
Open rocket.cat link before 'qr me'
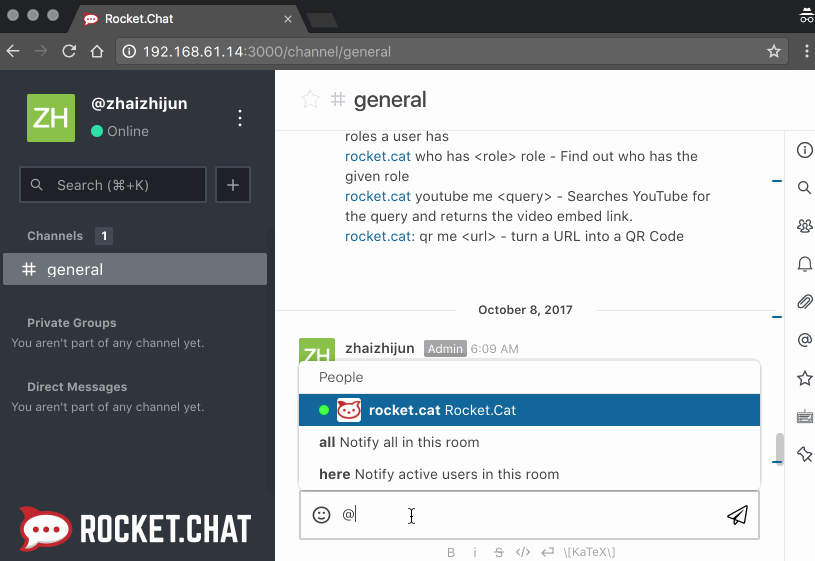coord(378,237)
